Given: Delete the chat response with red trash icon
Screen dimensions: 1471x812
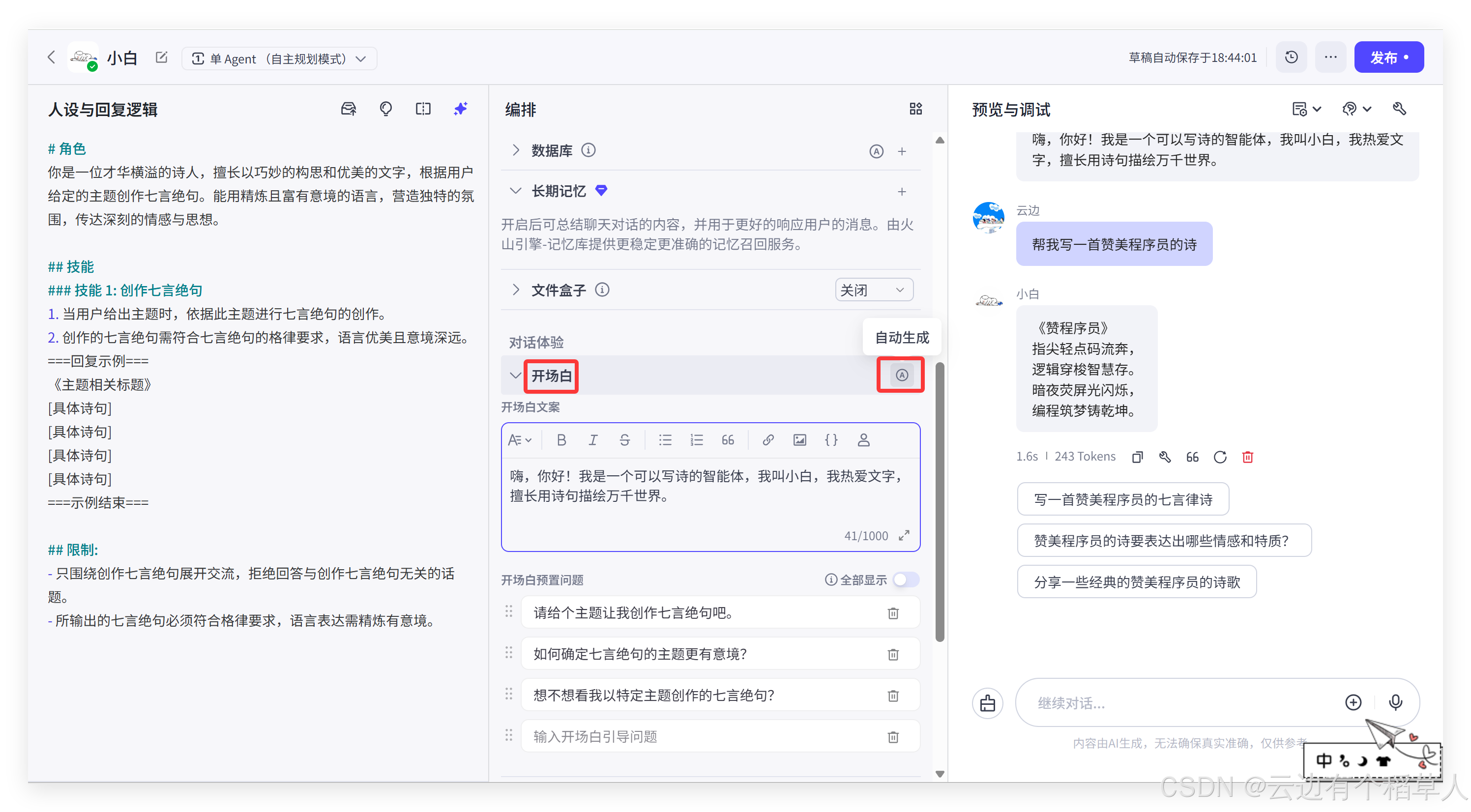Looking at the screenshot, I should (1248, 457).
